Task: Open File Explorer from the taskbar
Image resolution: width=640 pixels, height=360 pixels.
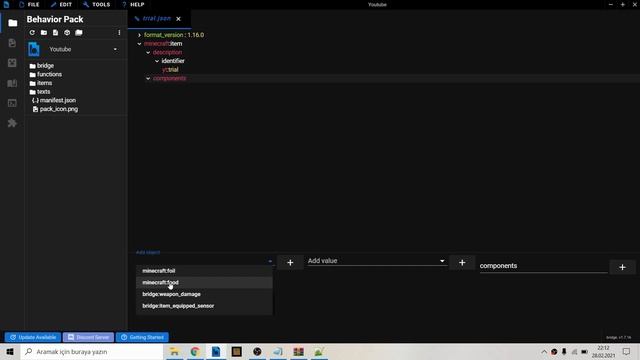Action: (175, 351)
